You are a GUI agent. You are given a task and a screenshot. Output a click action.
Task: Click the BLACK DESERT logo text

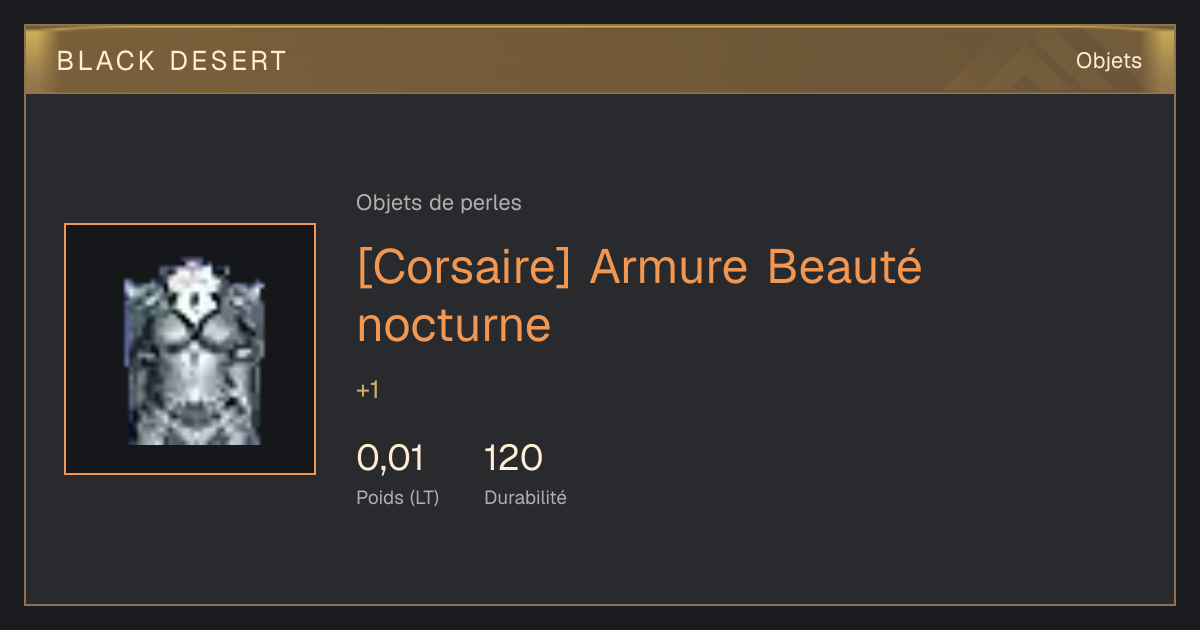172,61
